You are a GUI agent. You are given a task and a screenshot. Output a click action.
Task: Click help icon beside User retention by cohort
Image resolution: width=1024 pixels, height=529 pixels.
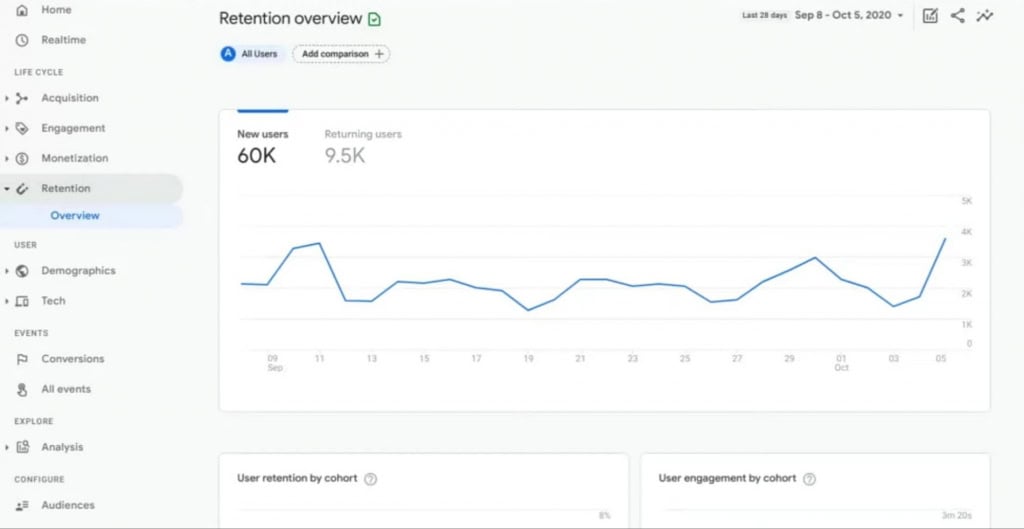pyautogui.click(x=371, y=479)
